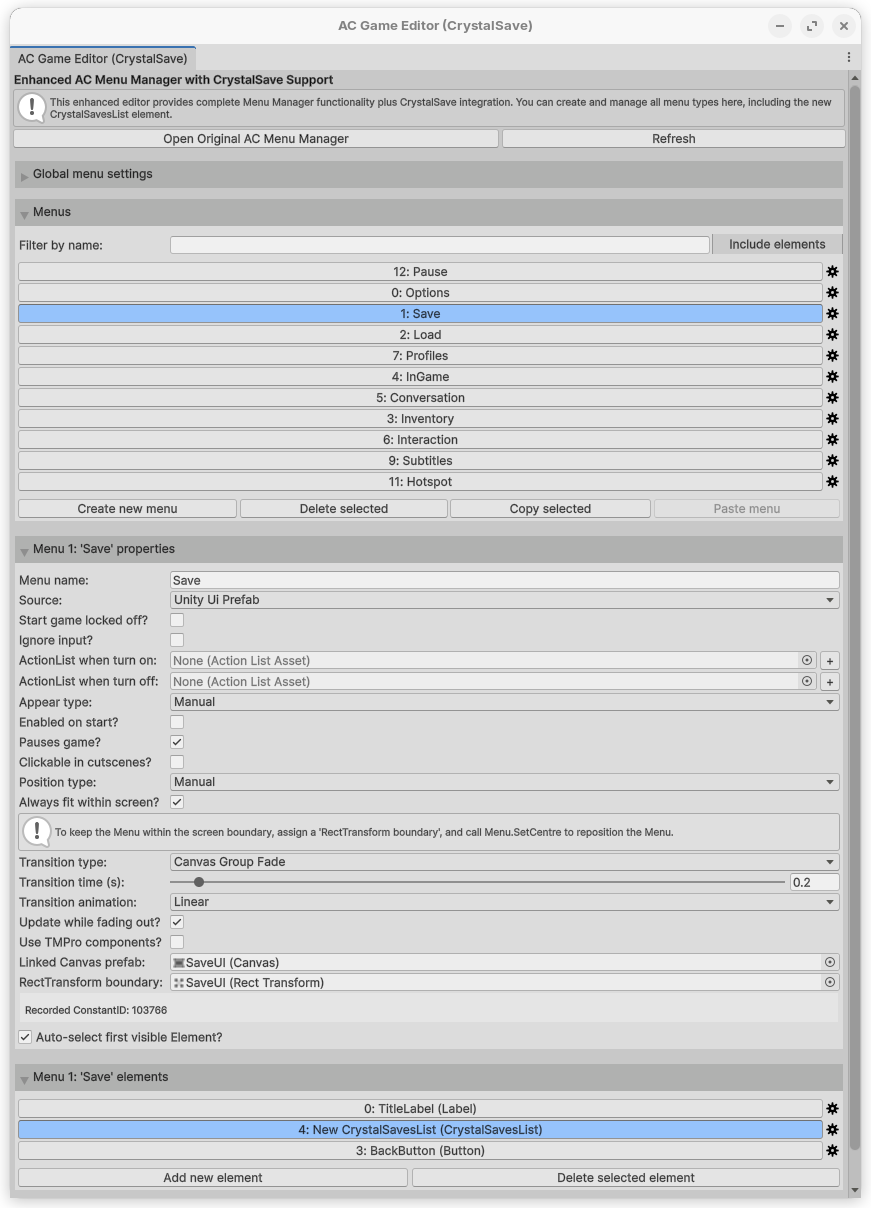Expand the Global menu settings section
Screen dimensions: 871x1208
[x=92, y=174]
